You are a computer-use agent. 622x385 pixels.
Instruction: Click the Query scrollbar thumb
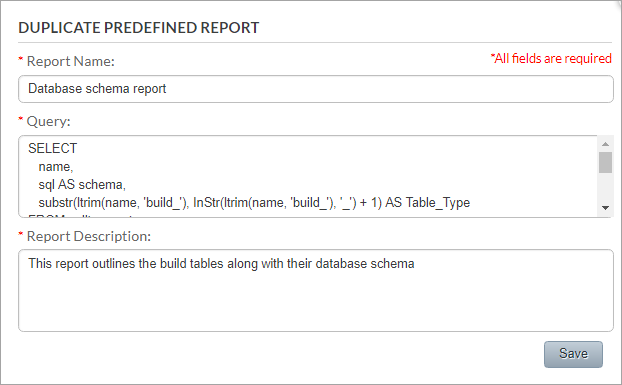coord(605,163)
